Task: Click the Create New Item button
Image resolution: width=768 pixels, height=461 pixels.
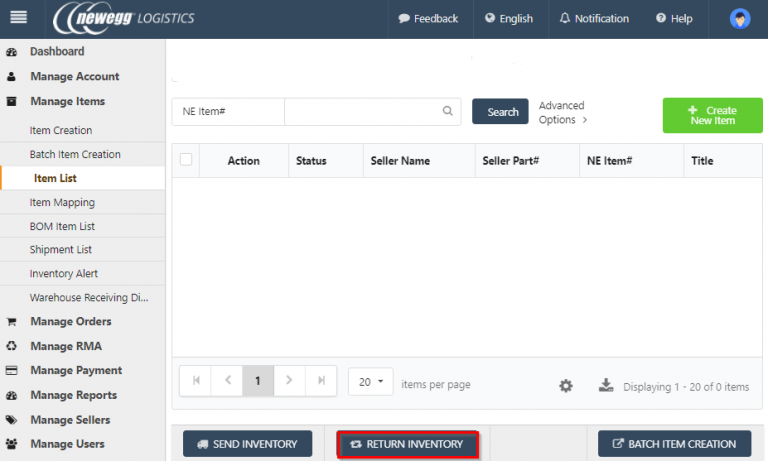Action: [712, 115]
